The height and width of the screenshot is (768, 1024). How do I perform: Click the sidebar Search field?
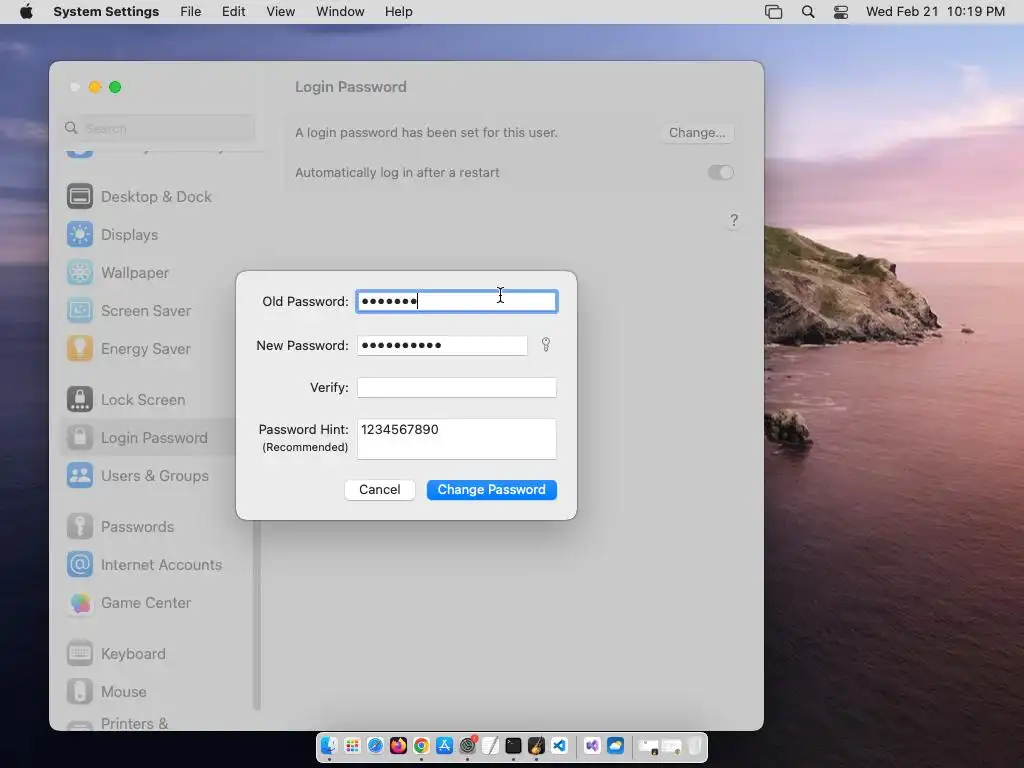159,128
